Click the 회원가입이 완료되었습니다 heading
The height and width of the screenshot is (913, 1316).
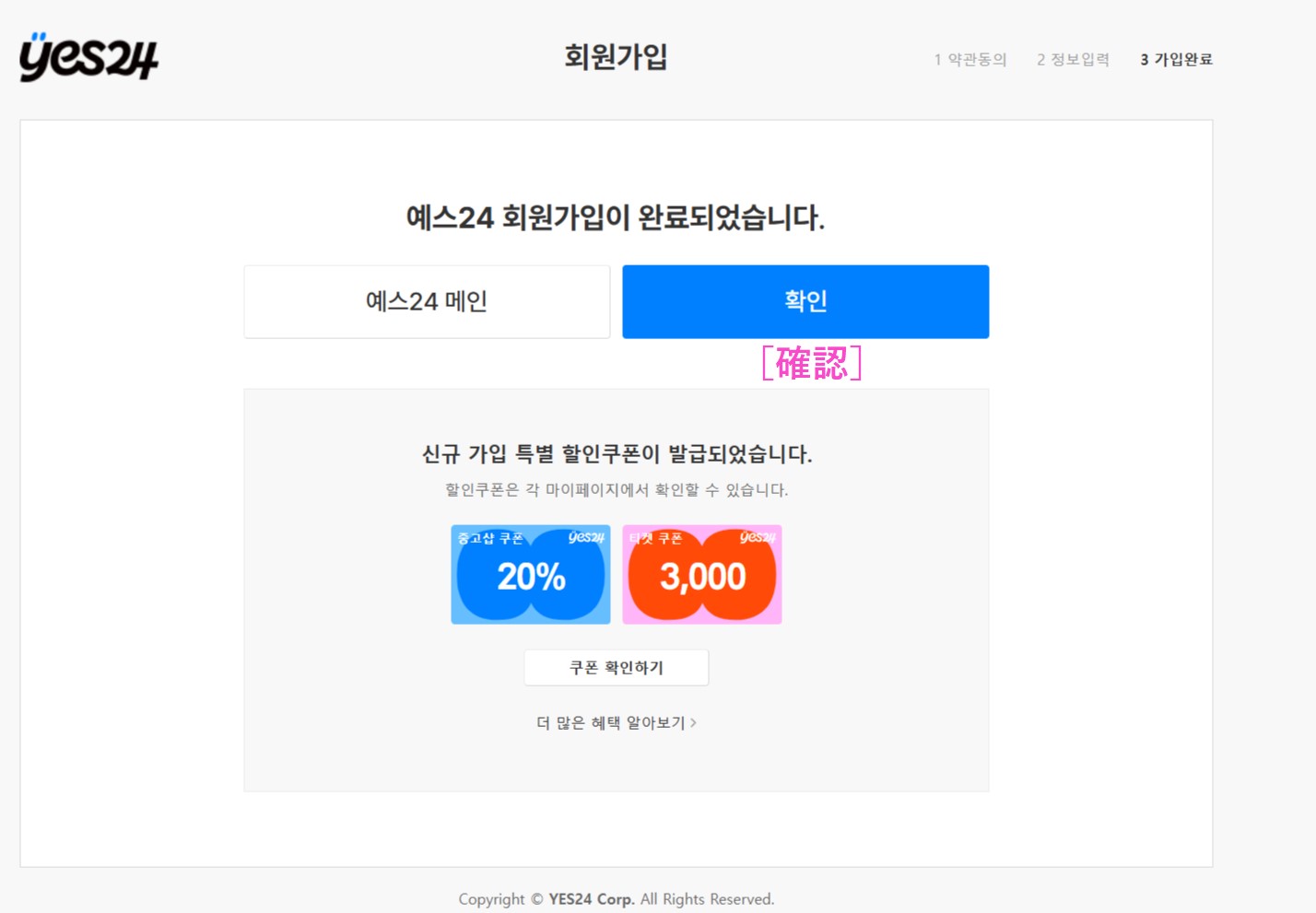[616, 217]
